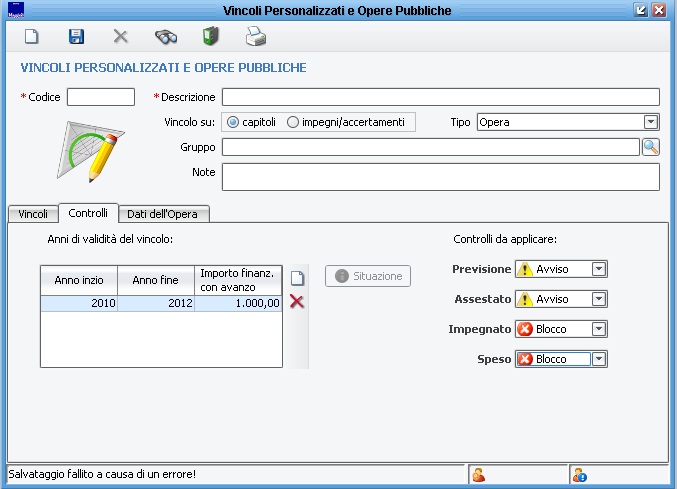The height and width of the screenshot is (489, 677).
Task: Click the New document toolbar icon
Action: (x=32, y=37)
